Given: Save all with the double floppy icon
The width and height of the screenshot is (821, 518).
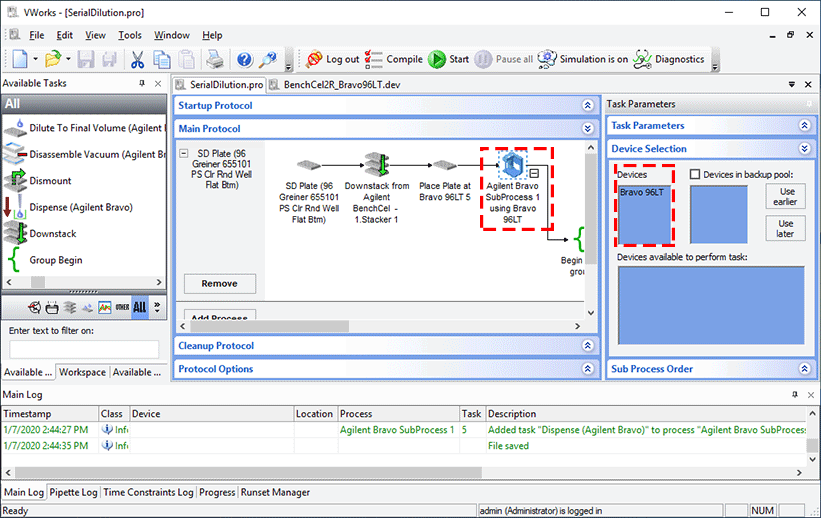Looking at the screenshot, I should coord(109,59).
